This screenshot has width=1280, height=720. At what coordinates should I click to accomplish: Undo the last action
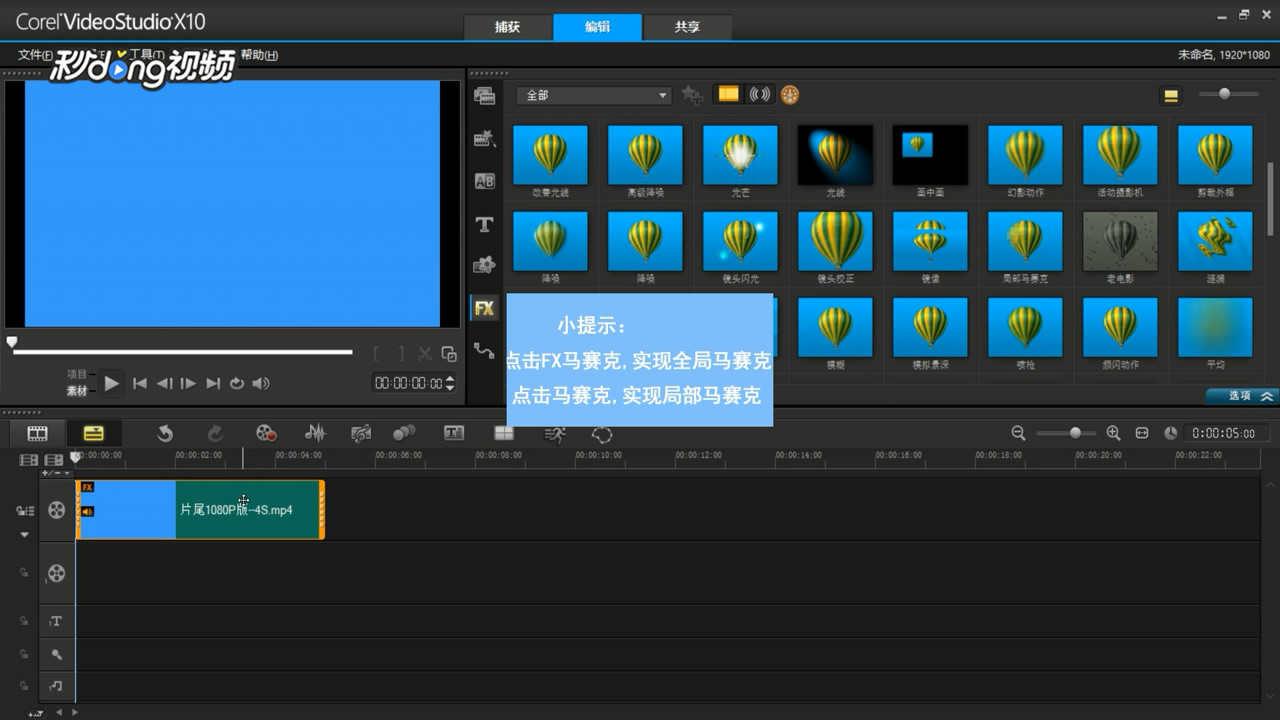tap(165, 433)
